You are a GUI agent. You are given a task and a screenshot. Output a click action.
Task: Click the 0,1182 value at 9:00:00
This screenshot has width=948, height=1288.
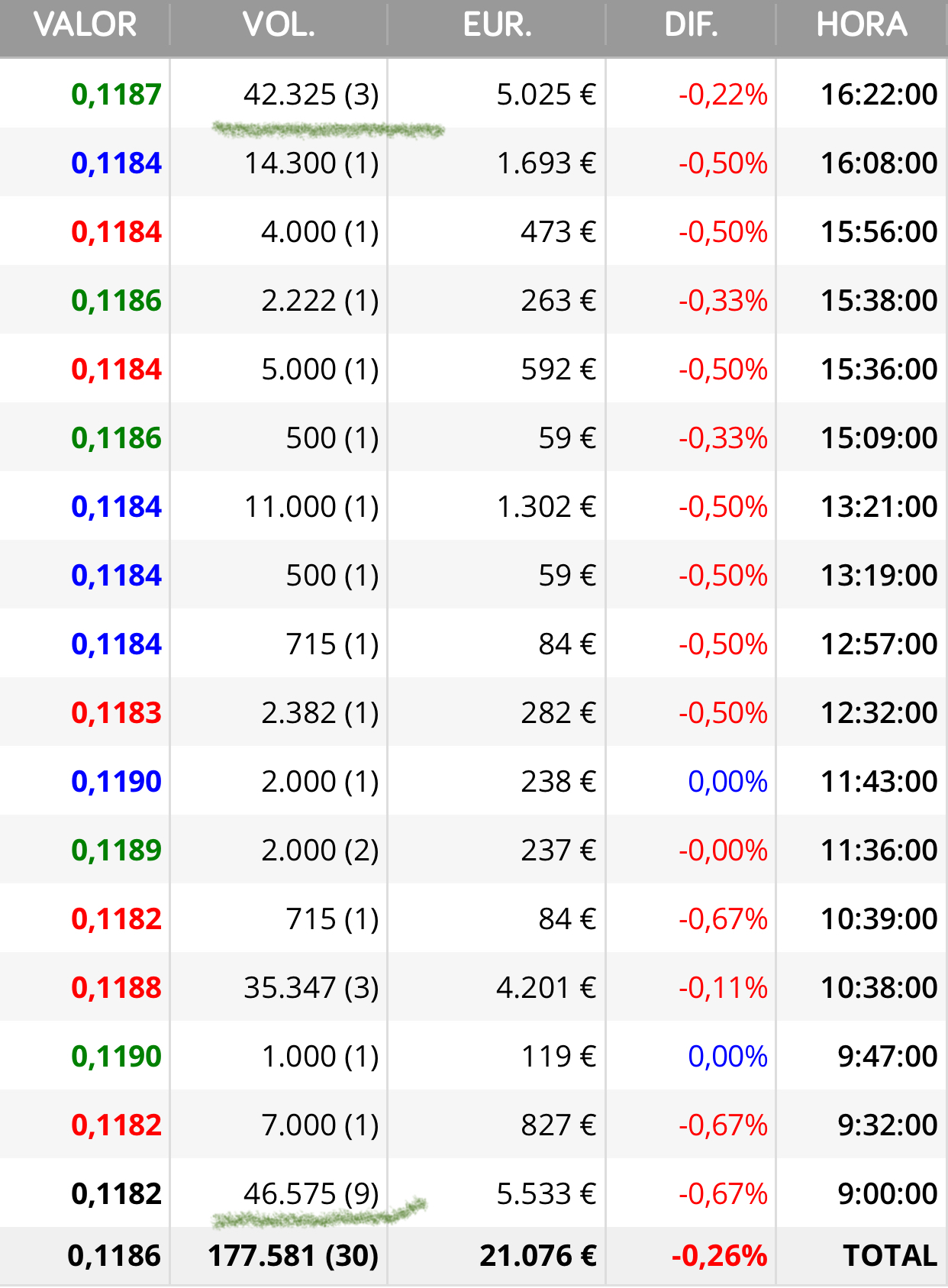click(116, 1194)
